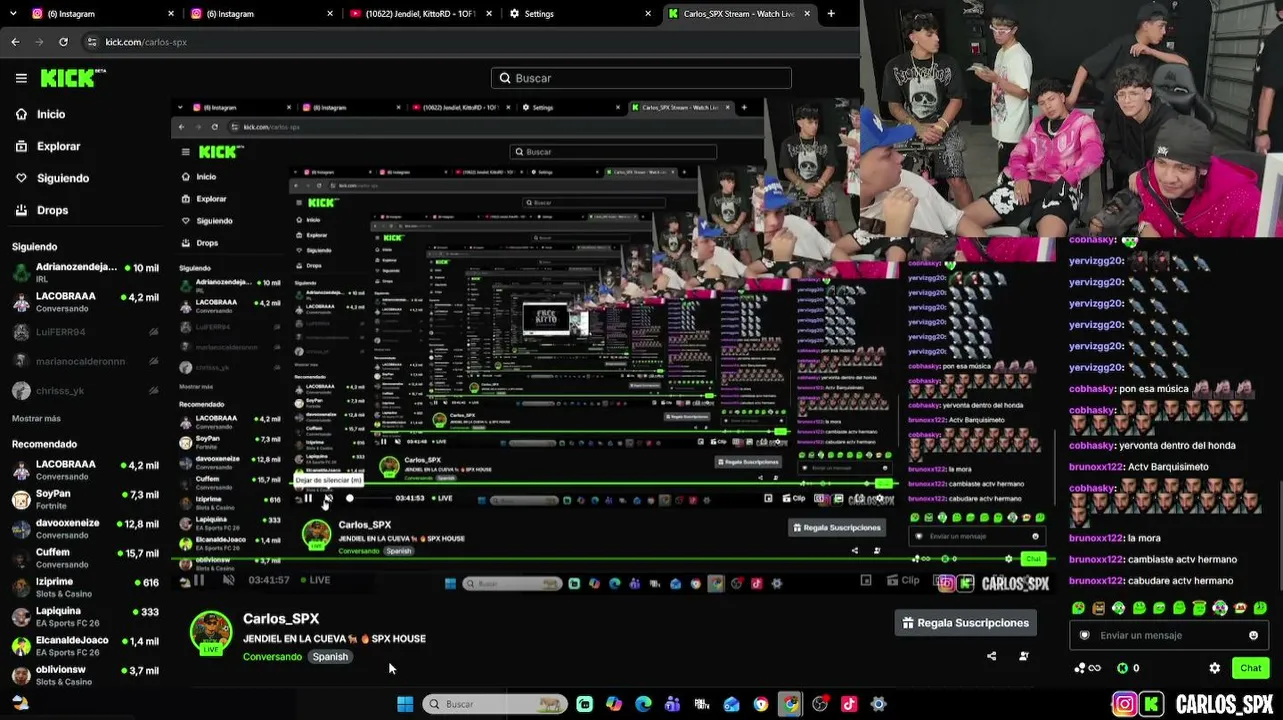Screen dimensions: 1283x720
Task: Open the Kick hamburger sidebar menu
Action: (21, 78)
